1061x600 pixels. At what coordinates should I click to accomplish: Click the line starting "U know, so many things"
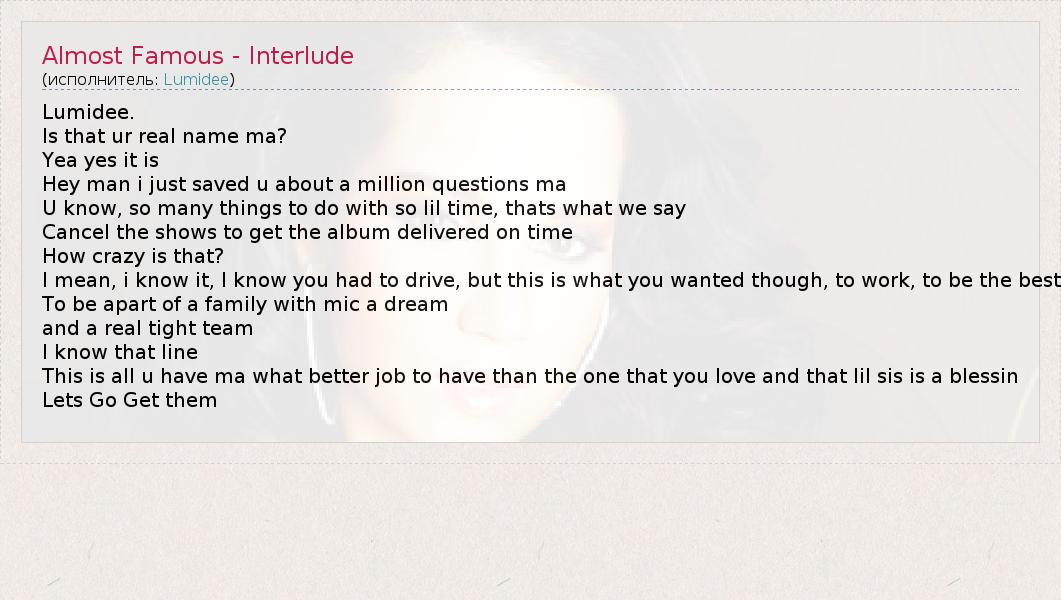pos(364,208)
